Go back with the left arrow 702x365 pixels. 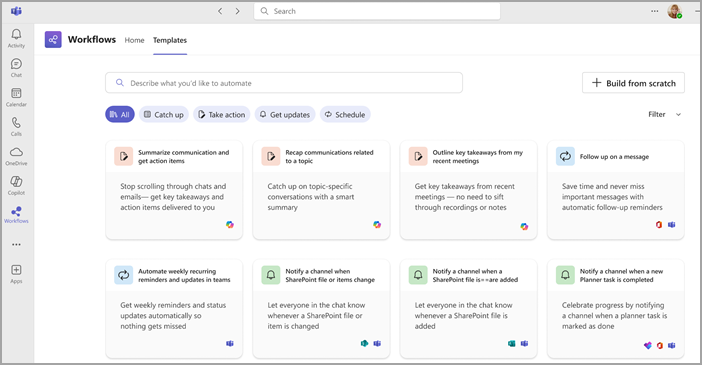(x=220, y=11)
